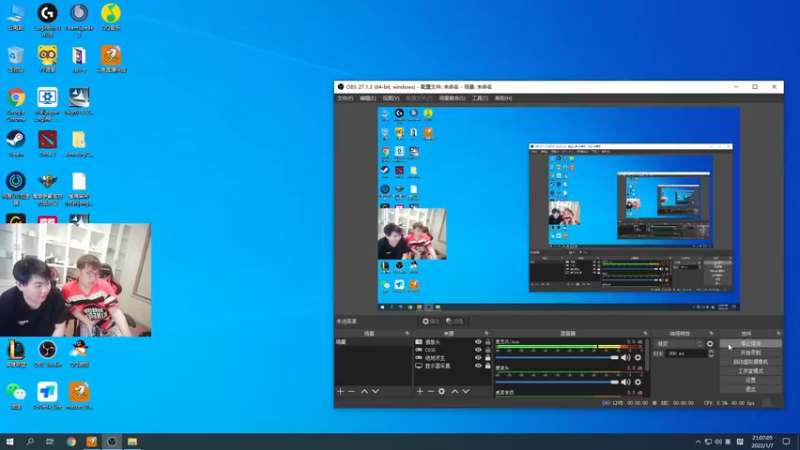The image size is (800, 450).
Task: Open settings gear of first mixer channel
Action: [638, 358]
